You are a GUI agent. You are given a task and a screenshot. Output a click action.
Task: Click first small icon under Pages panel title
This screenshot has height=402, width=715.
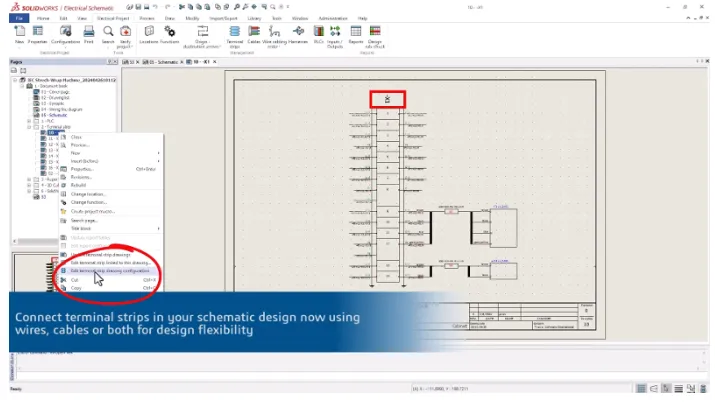click(x=14, y=71)
